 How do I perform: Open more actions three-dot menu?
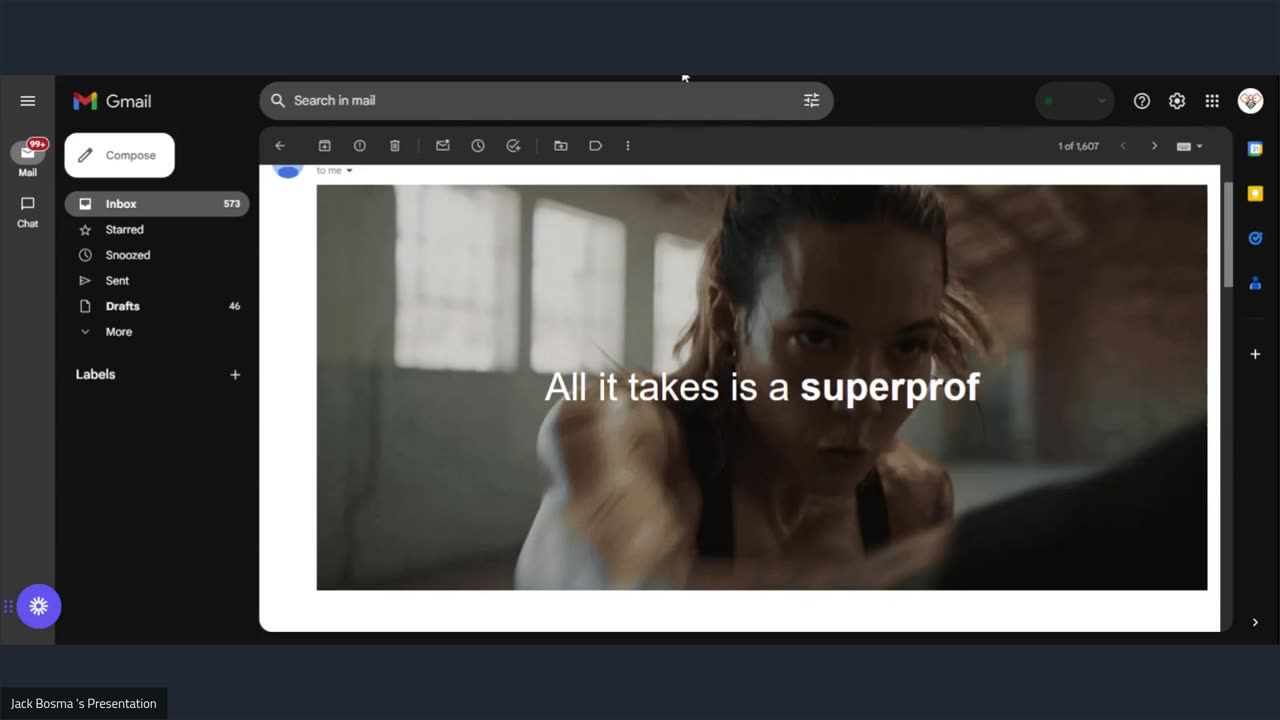click(628, 146)
